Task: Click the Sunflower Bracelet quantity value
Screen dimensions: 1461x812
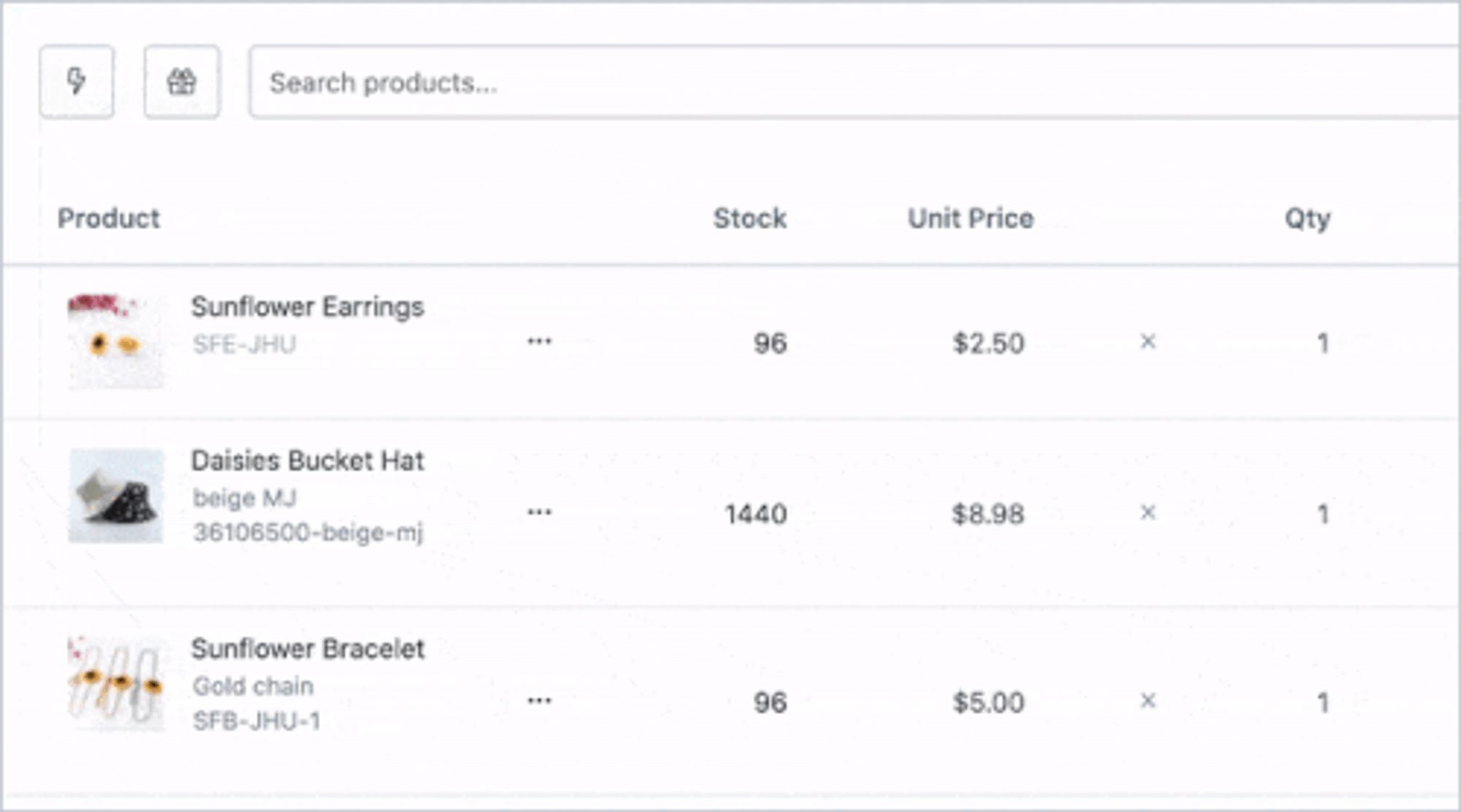Action: pyautogui.click(x=1322, y=702)
